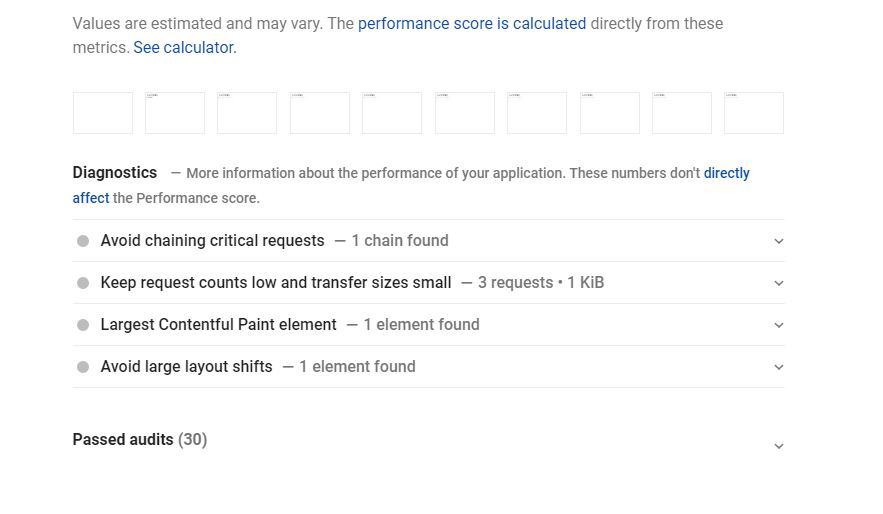The width and height of the screenshot is (883, 514).
Task: Open the 'See calculator' link
Action: tap(184, 47)
